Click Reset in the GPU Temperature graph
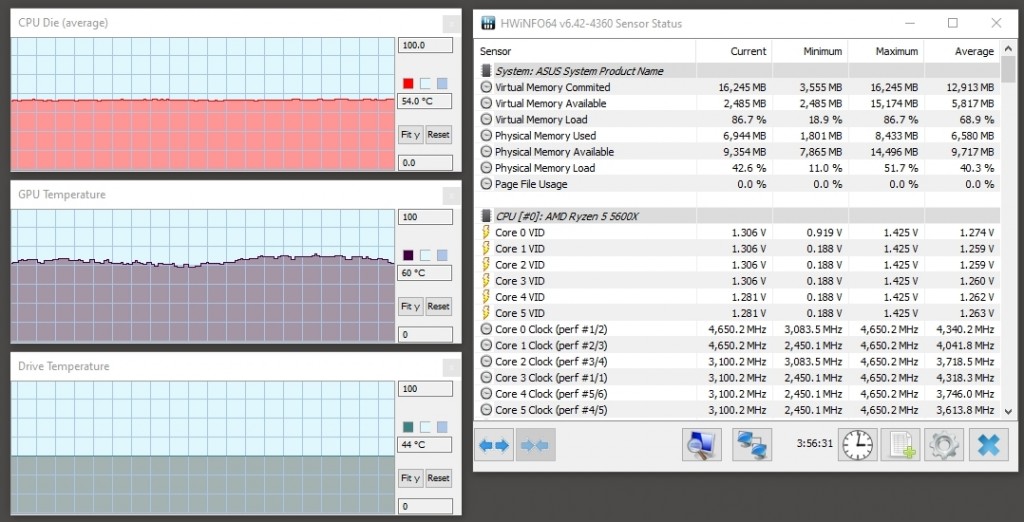1024x522 pixels. coord(438,306)
